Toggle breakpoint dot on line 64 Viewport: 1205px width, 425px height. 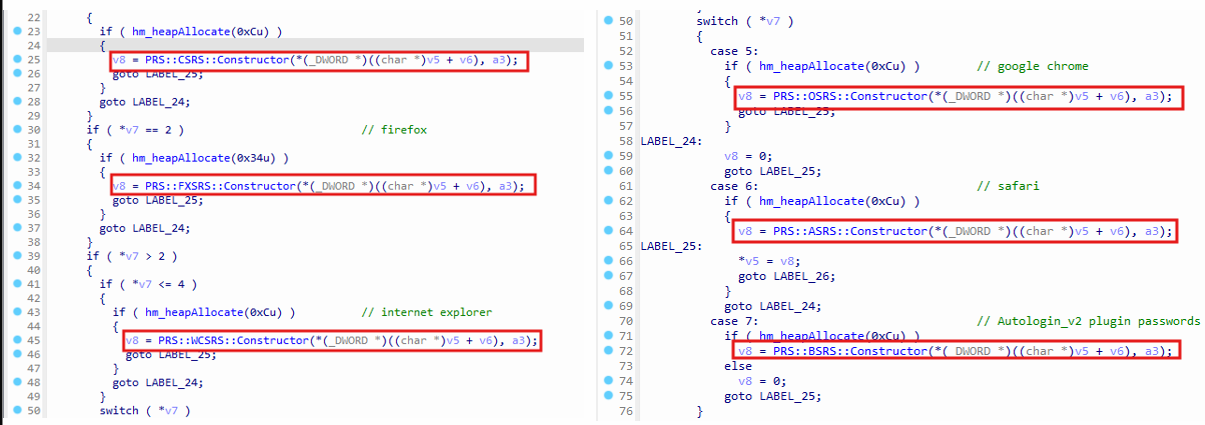click(610, 231)
